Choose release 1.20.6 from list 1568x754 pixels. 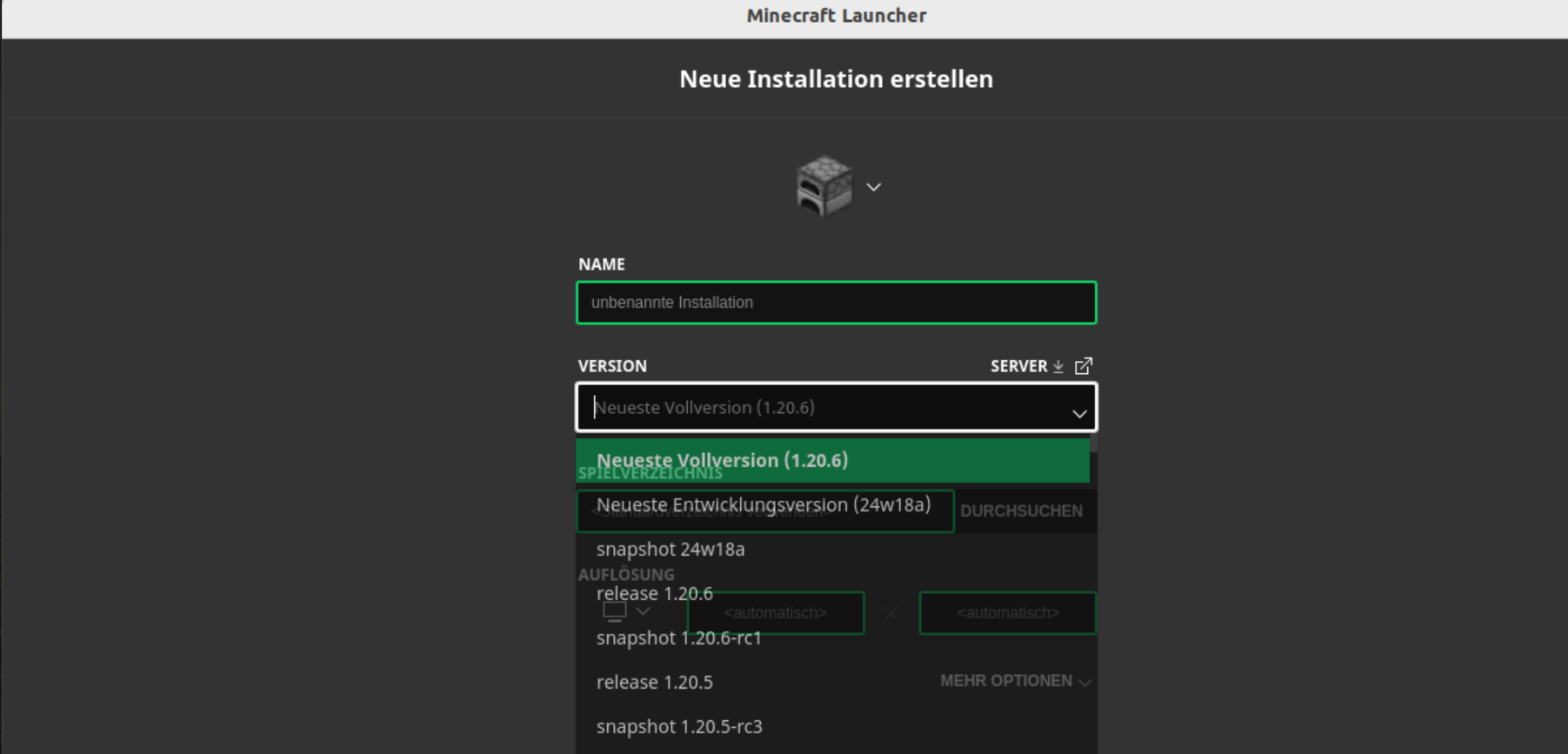pyautogui.click(x=832, y=593)
